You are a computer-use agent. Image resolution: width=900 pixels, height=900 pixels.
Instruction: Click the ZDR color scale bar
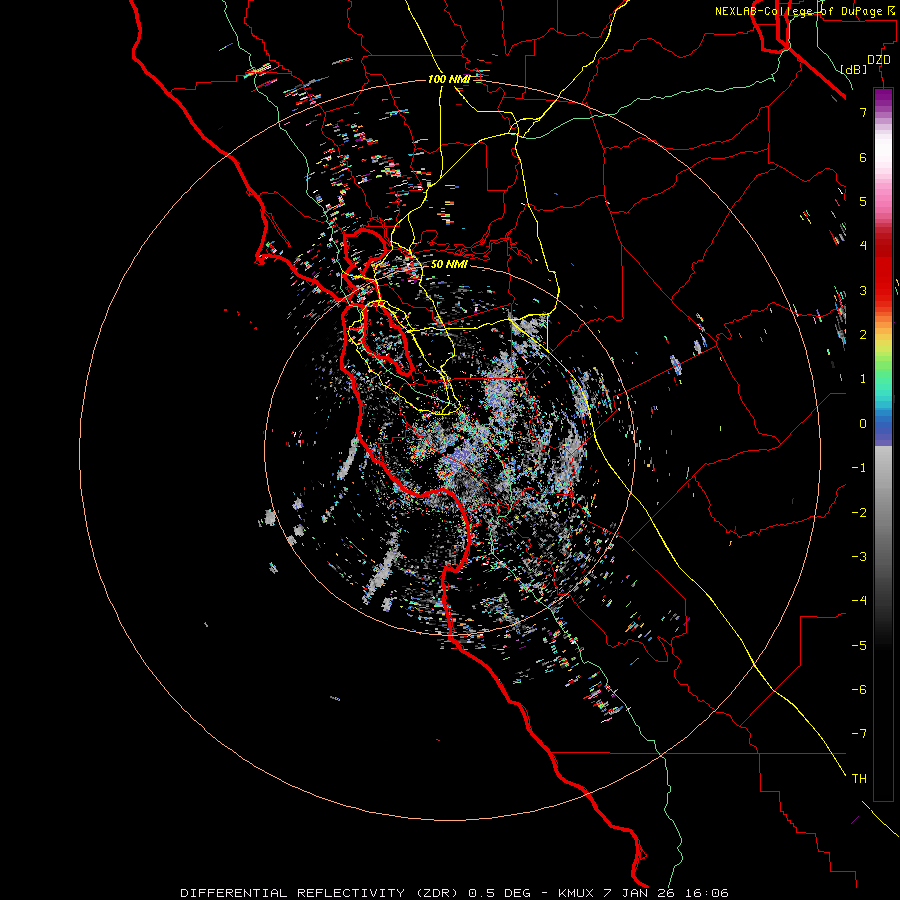point(883,444)
